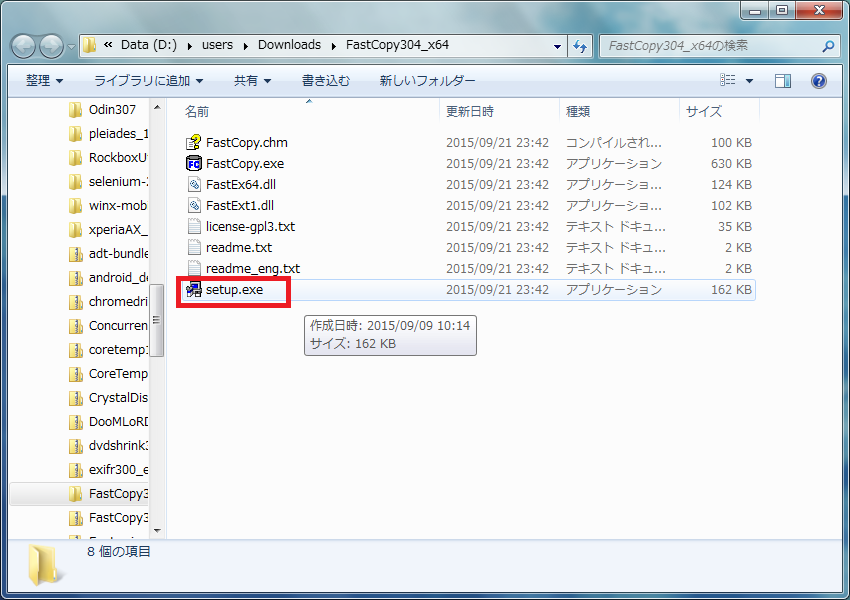
Task: Open the ライブラリに追加 menu
Action: [x=149, y=81]
